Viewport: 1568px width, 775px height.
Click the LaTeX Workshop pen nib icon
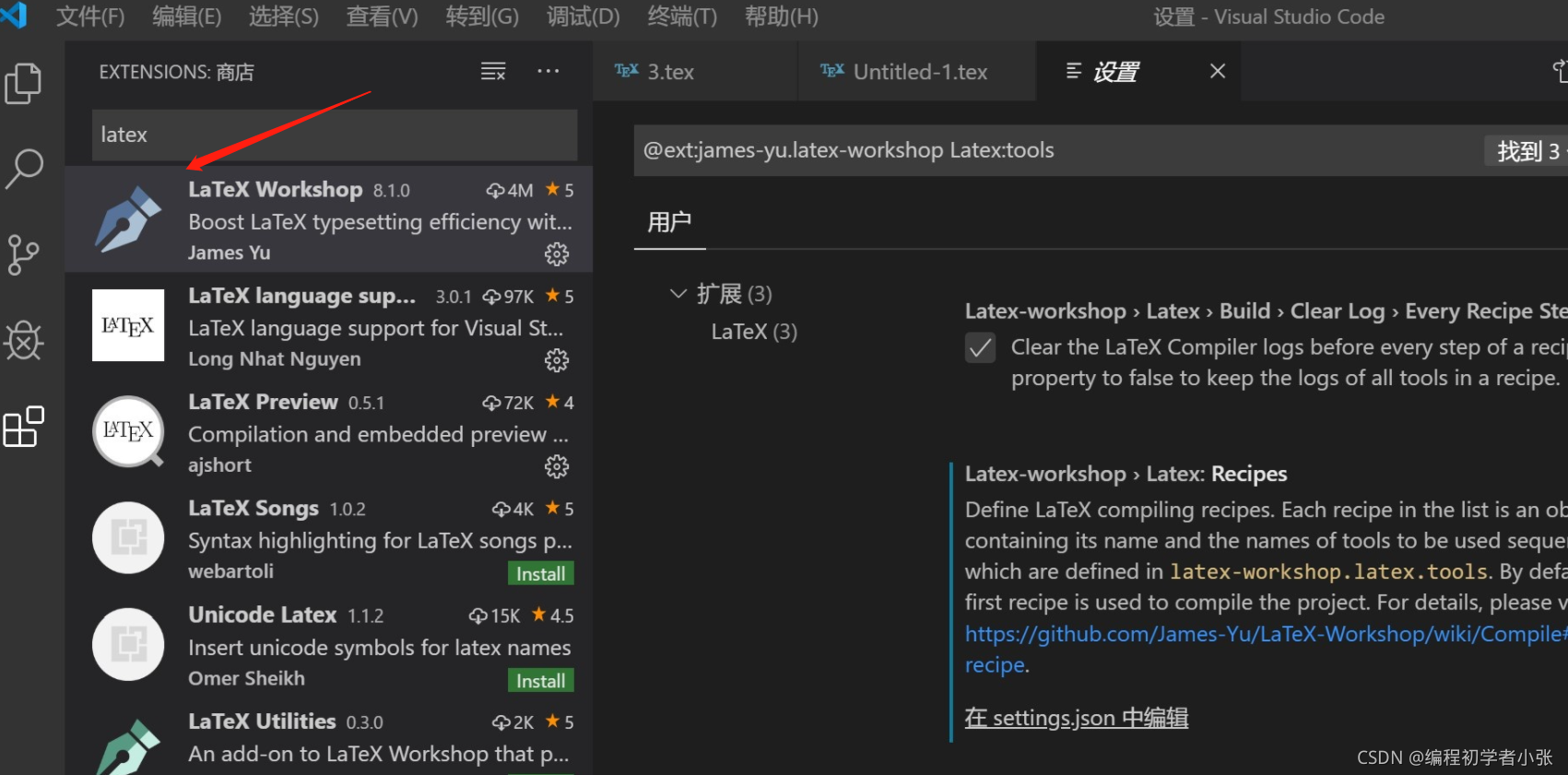(x=128, y=219)
